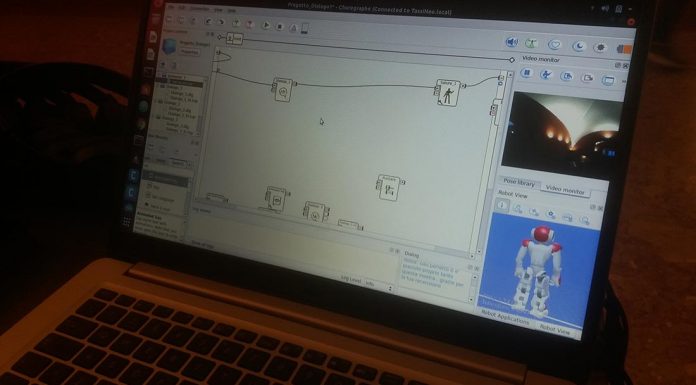Click the redo arrow in the toolbar
The width and height of the screenshot is (696, 385).
click(x=220, y=22)
